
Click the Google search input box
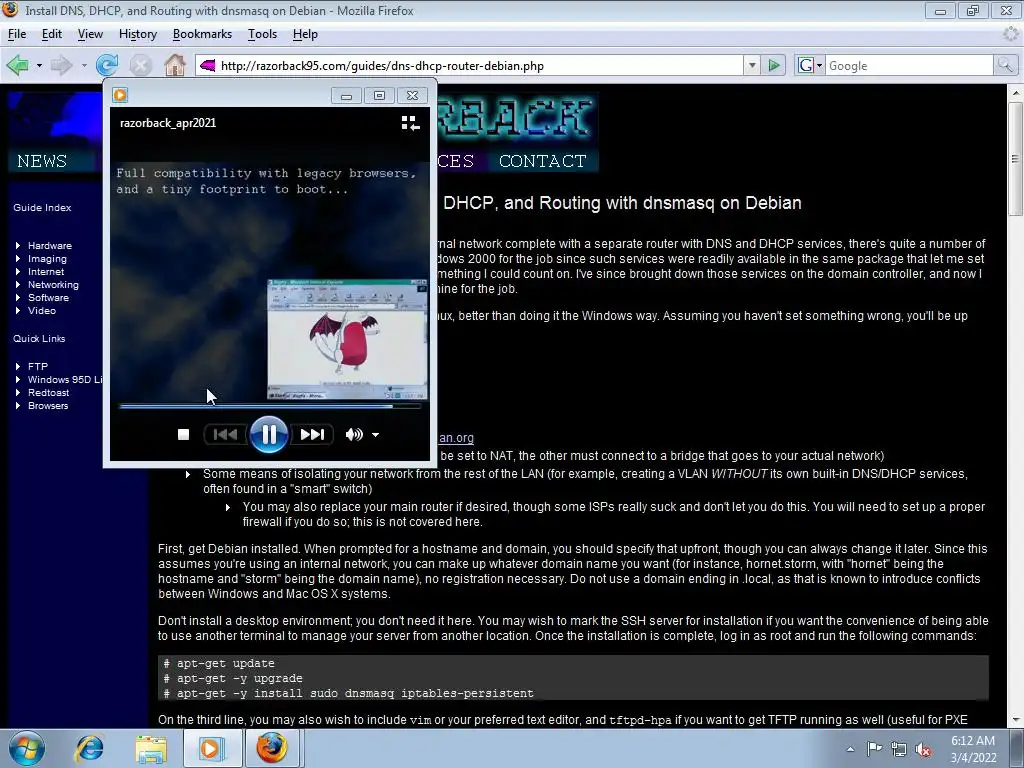[910, 65]
